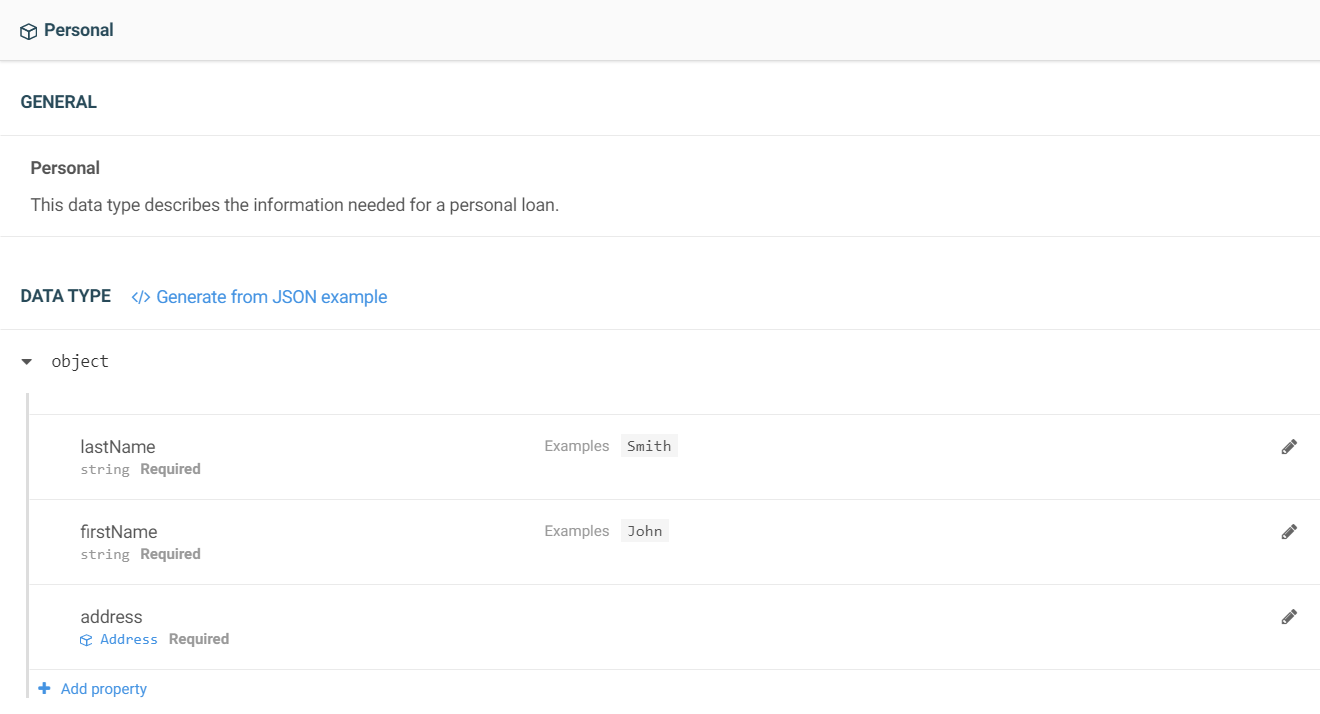Click the Personal title in the header
The height and width of the screenshot is (714, 1320).
pos(79,30)
